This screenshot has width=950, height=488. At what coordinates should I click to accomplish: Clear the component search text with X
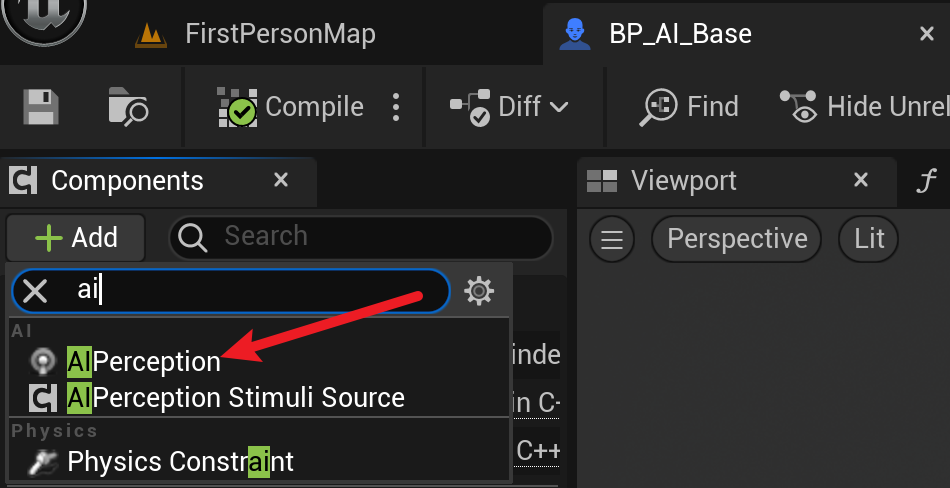(35, 291)
